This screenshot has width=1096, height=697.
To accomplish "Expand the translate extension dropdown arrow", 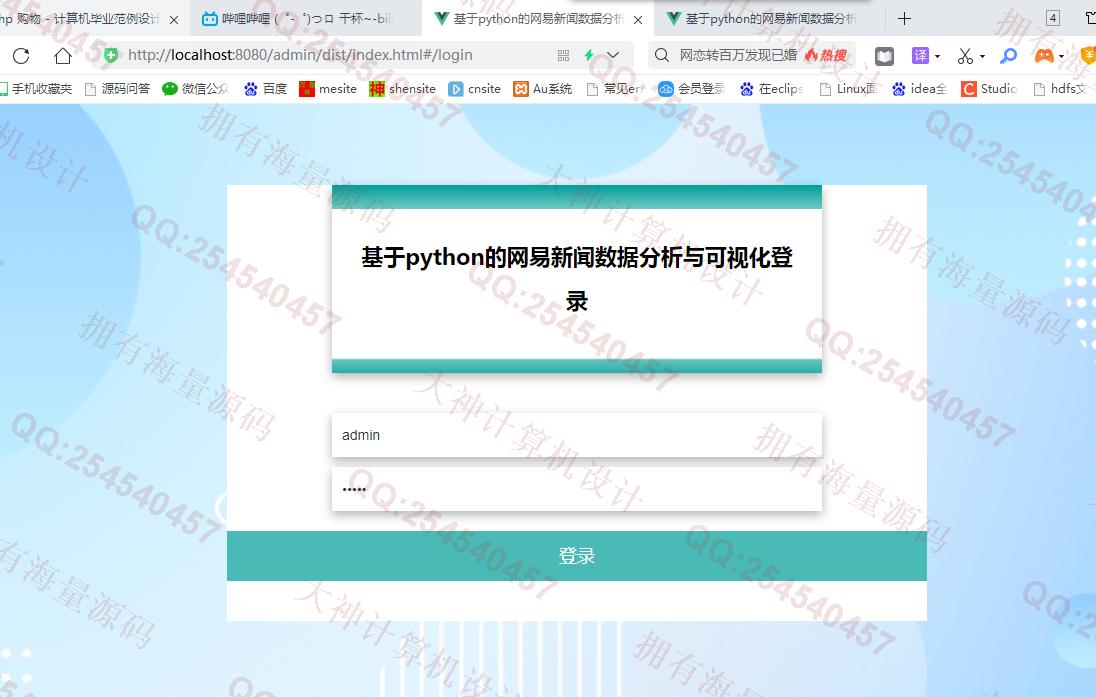I will click(937, 57).
